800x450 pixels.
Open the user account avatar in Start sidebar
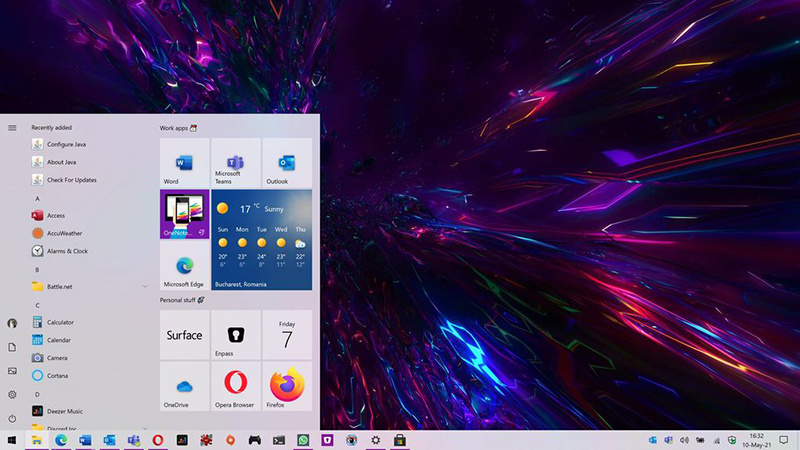(x=12, y=323)
